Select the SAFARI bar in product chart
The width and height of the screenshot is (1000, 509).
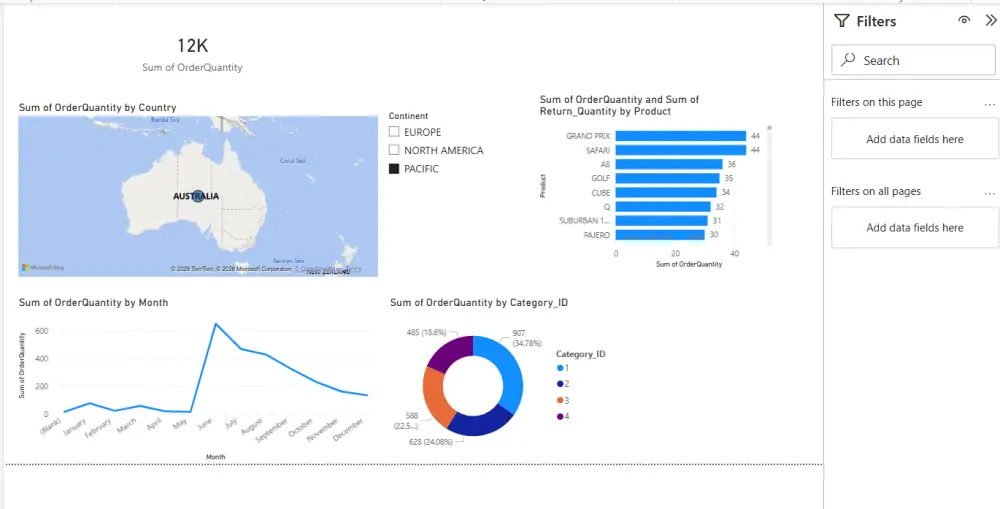point(680,151)
